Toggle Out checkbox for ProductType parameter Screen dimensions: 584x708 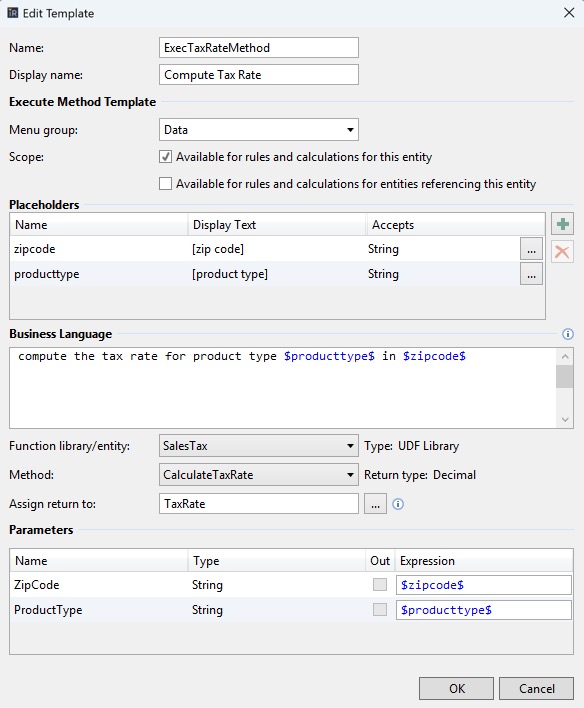[x=380, y=610]
